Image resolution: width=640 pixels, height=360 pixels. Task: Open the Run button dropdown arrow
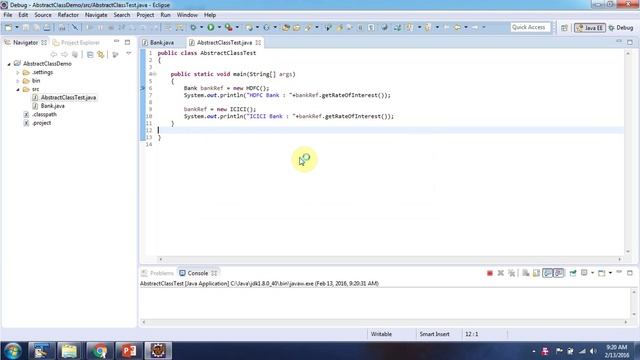coord(219,27)
